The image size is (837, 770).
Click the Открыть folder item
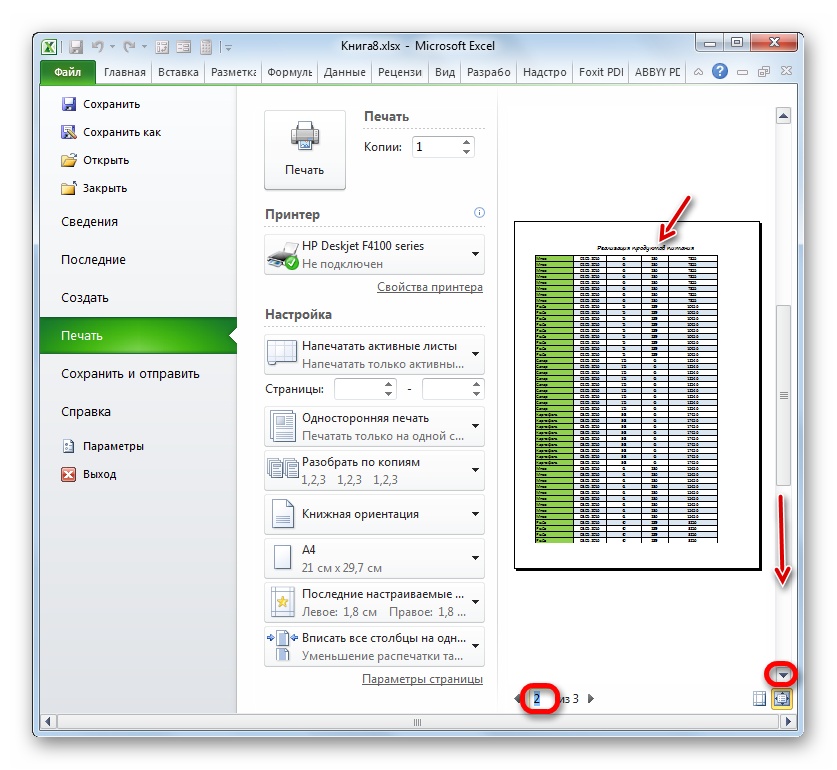click(105, 160)
